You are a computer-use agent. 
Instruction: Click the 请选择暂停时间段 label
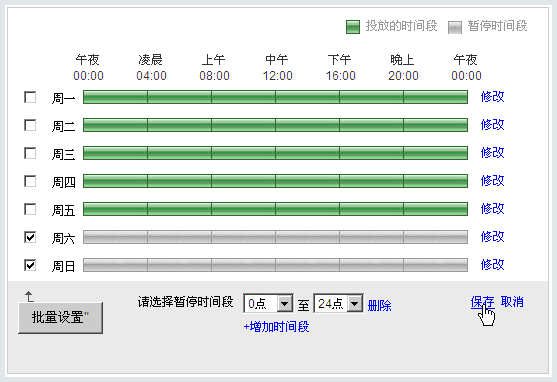tap(185, 302)
